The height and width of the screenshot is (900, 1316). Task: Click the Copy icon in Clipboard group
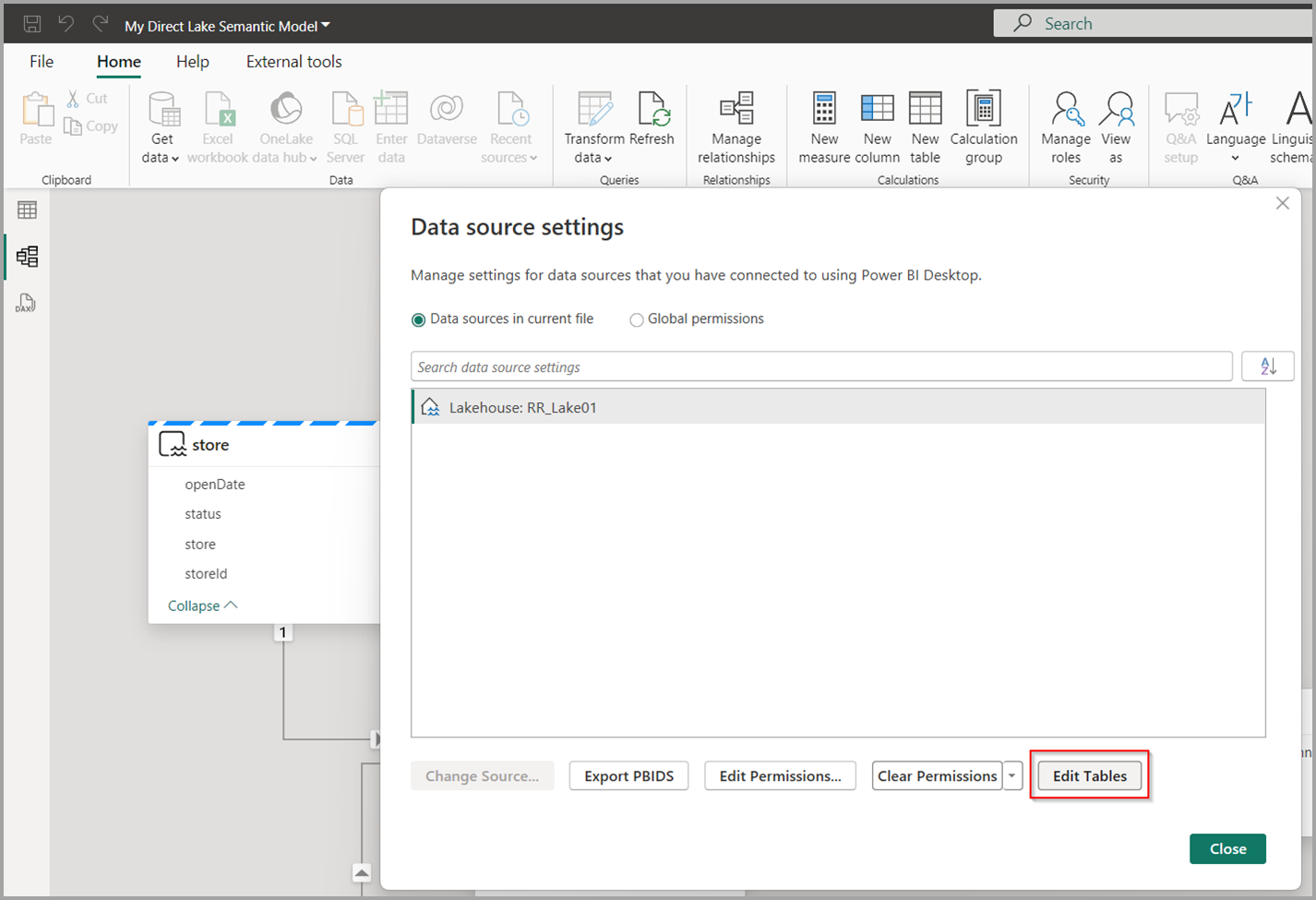(73, 126)
